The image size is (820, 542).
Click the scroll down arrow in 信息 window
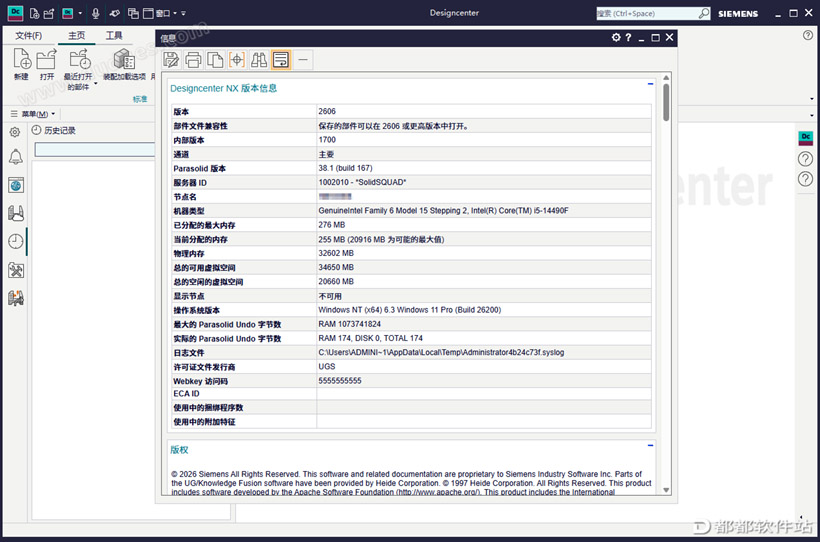point(666,490)
